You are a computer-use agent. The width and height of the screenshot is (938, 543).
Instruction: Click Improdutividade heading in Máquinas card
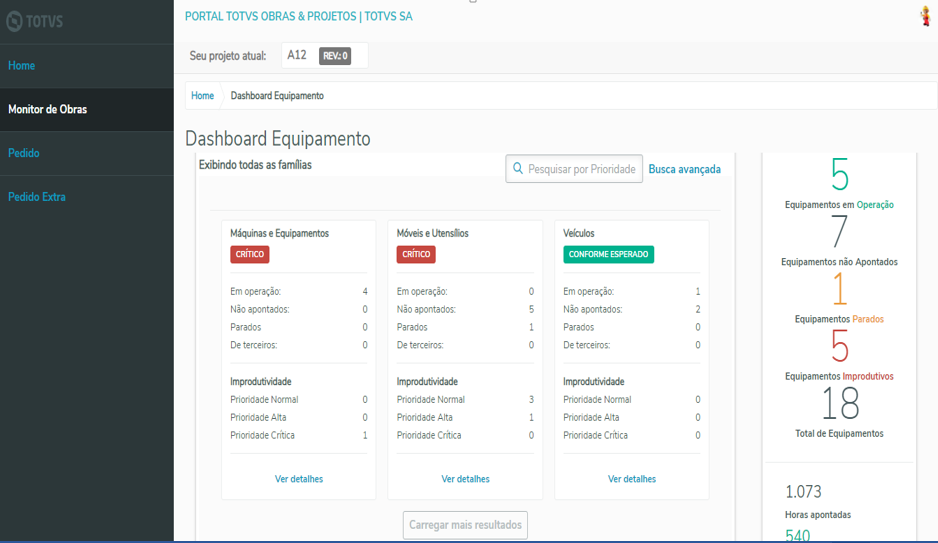click(261, 382)
